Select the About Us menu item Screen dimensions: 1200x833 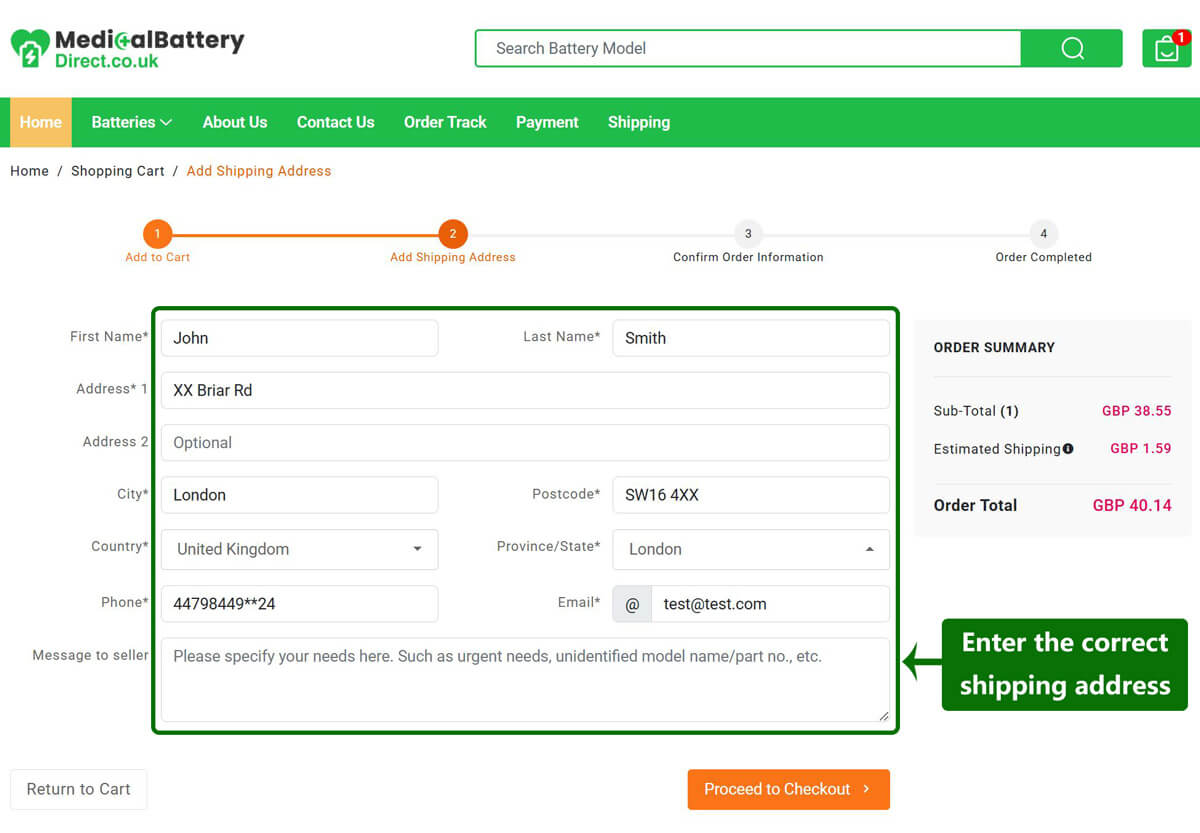[x=234, y=122]
